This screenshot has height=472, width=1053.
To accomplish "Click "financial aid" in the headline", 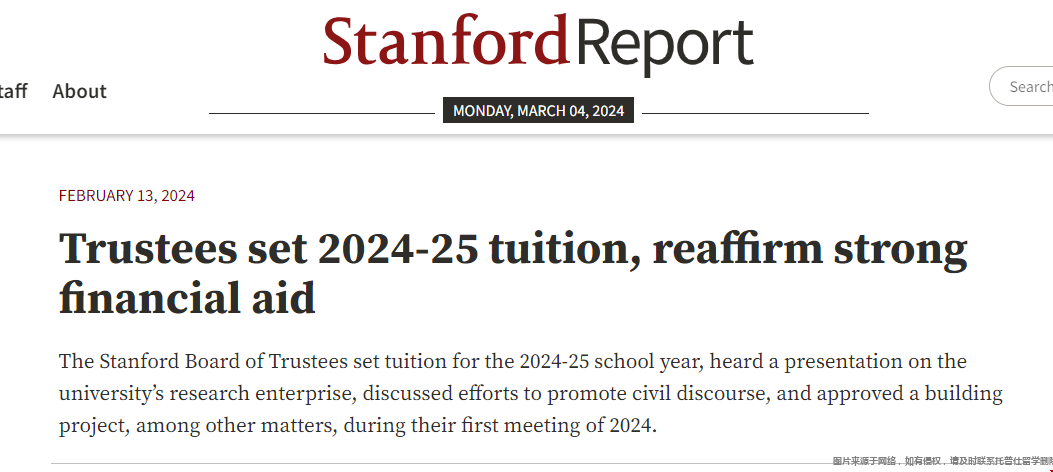I will pyautogui.click(x=187, y=298).
